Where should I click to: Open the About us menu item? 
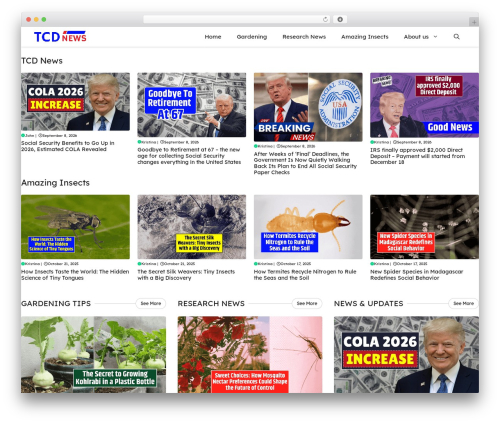416,37
